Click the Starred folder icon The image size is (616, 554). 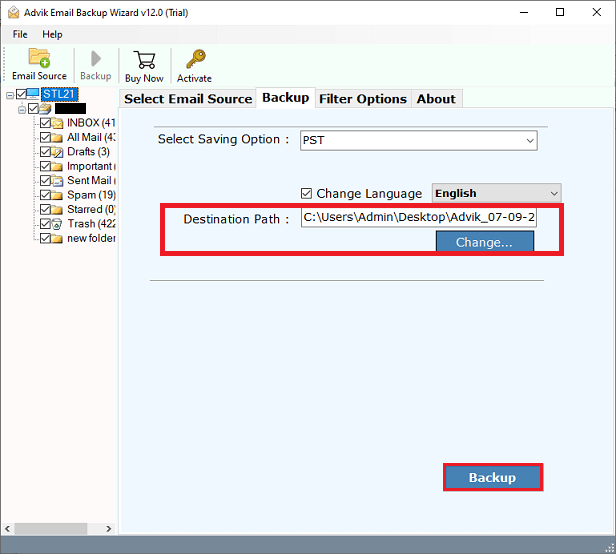click(x=57, y=209)
